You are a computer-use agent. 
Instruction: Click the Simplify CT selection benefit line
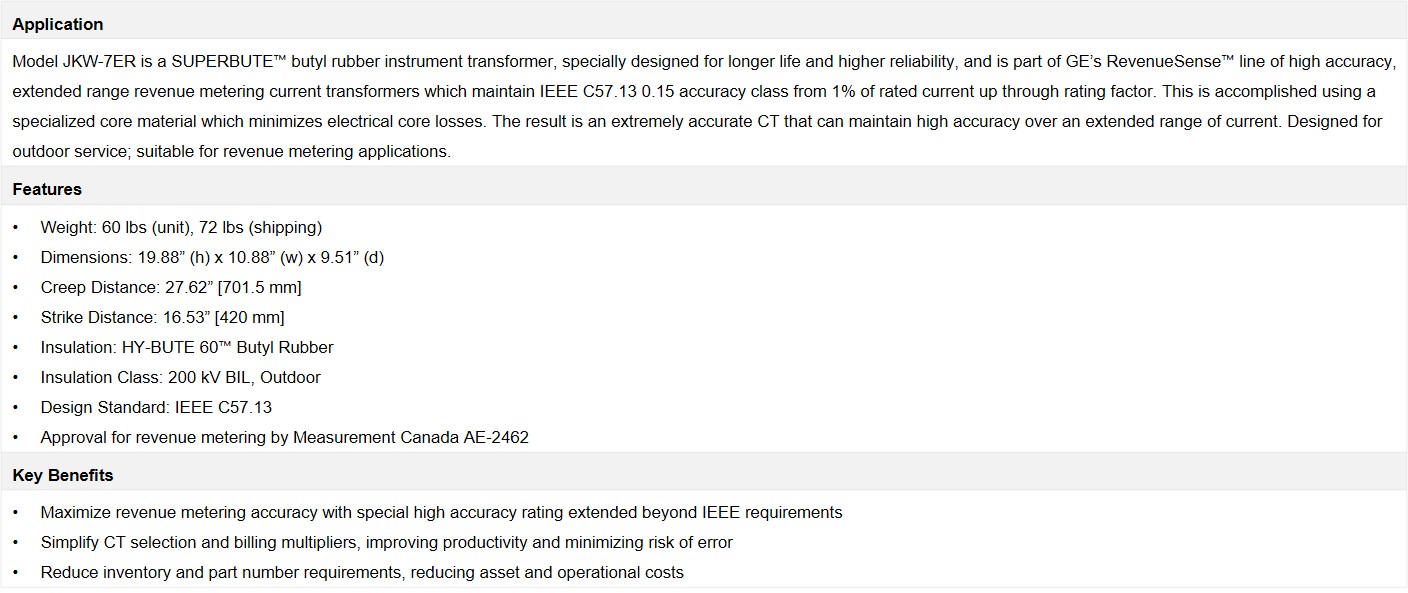pos(386,542)
